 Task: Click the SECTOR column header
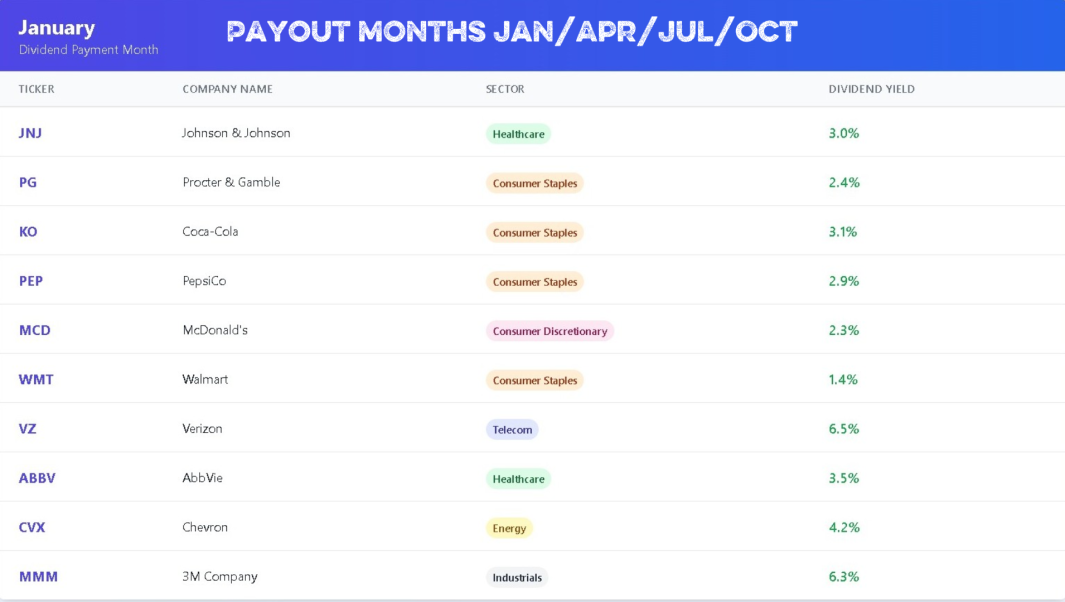505,89
